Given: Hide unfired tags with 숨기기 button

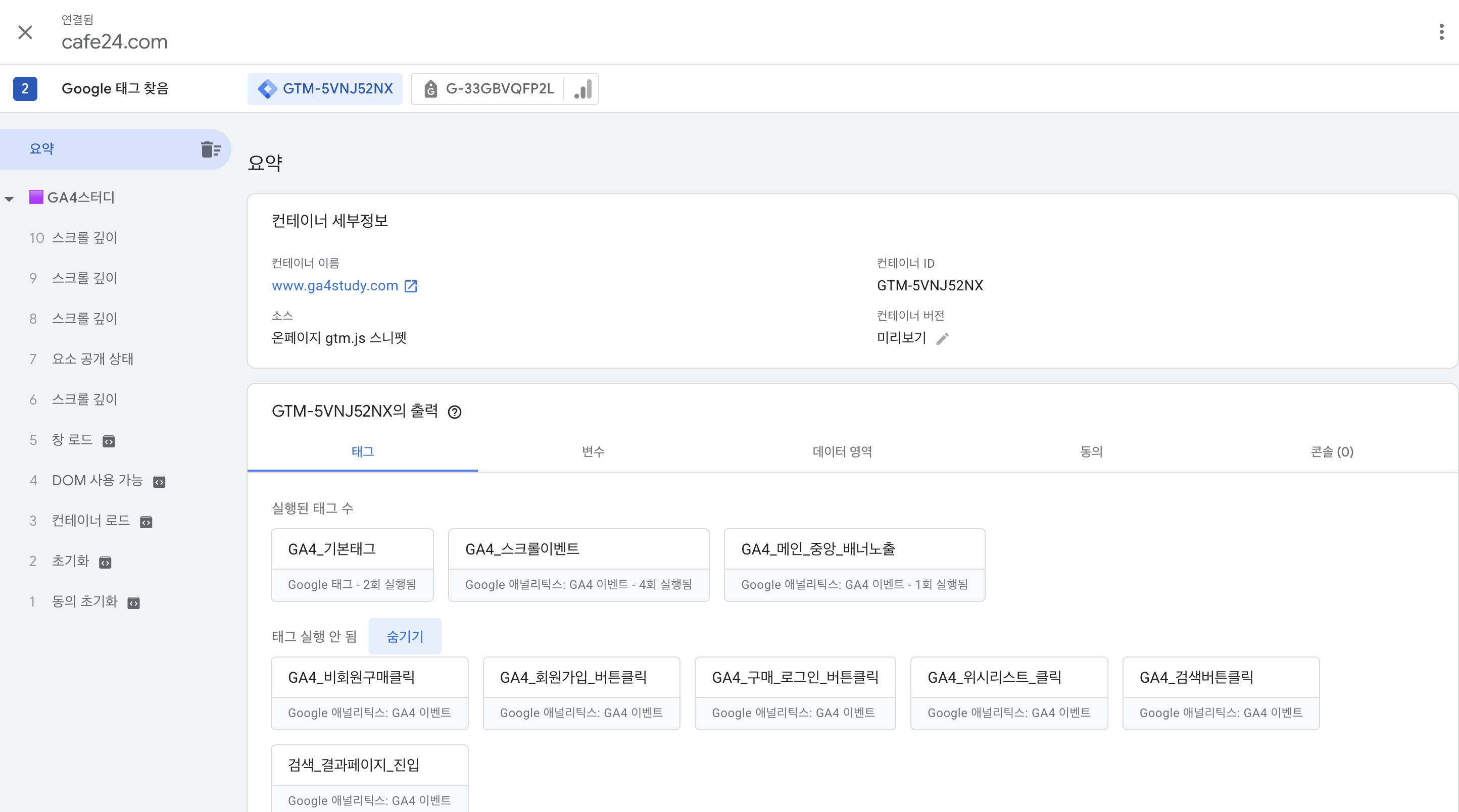Looking at the screenshot, I should [404, 636].
